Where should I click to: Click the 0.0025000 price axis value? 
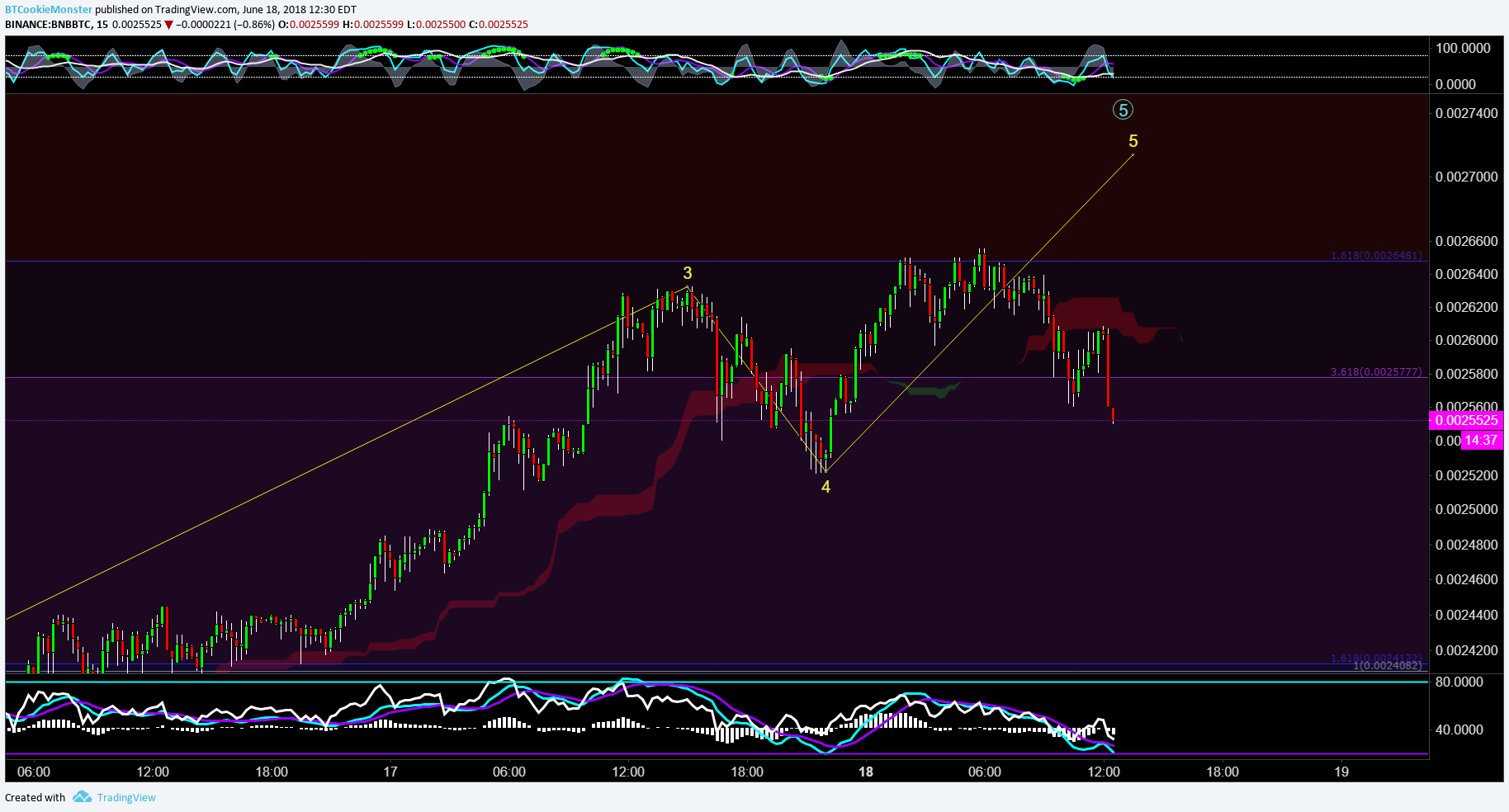pyautogui.click(x=1466, y=509)
